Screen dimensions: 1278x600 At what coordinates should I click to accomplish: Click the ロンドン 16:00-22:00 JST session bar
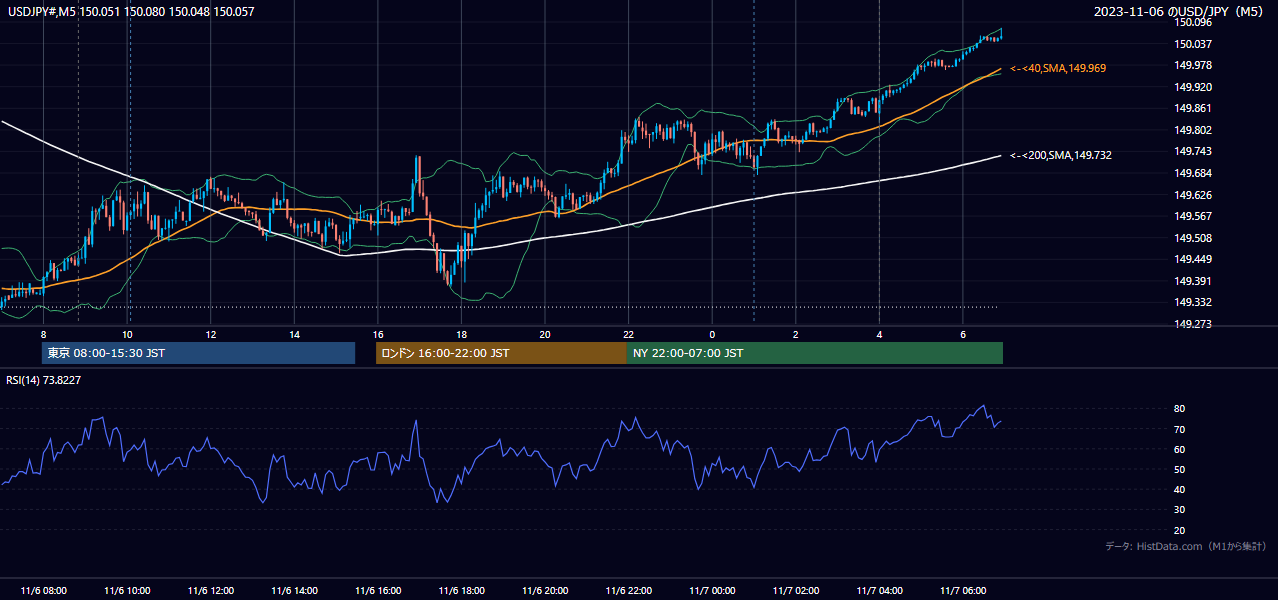[501, 353]
